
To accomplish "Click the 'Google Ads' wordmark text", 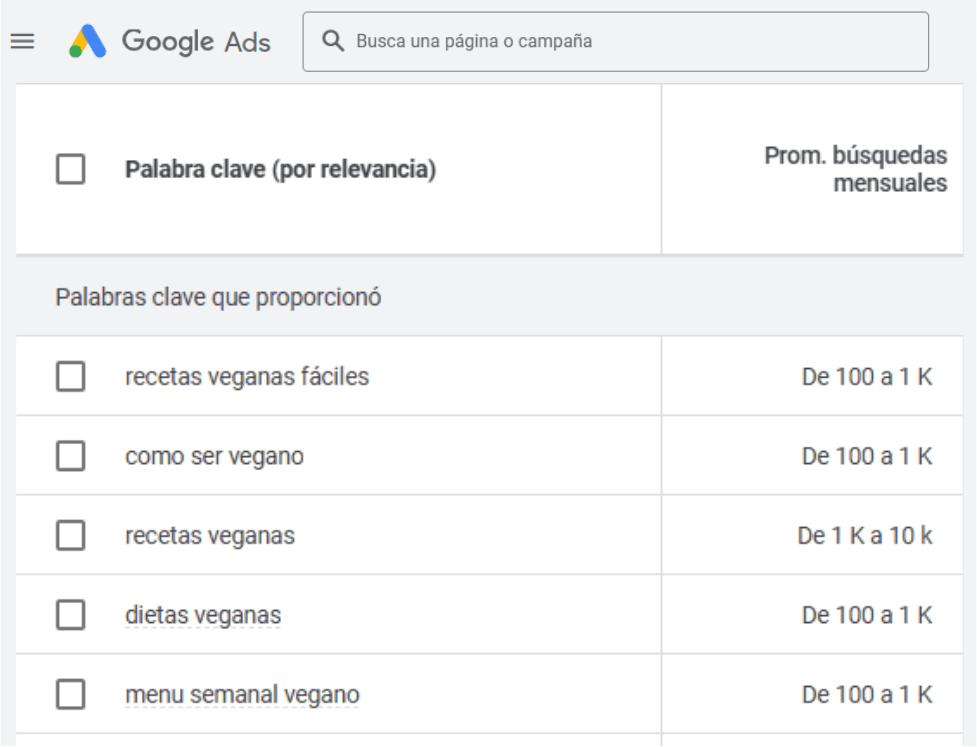I will click(x=196, y=41).
